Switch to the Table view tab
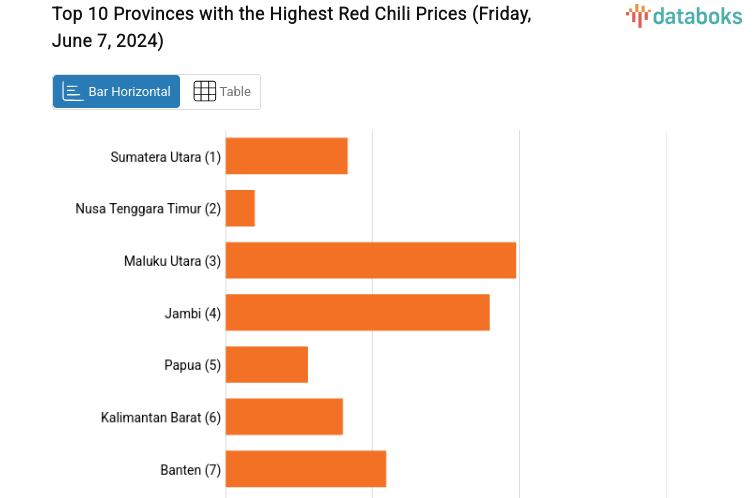Viewport: 753px width, 498px height. (221, 91)
